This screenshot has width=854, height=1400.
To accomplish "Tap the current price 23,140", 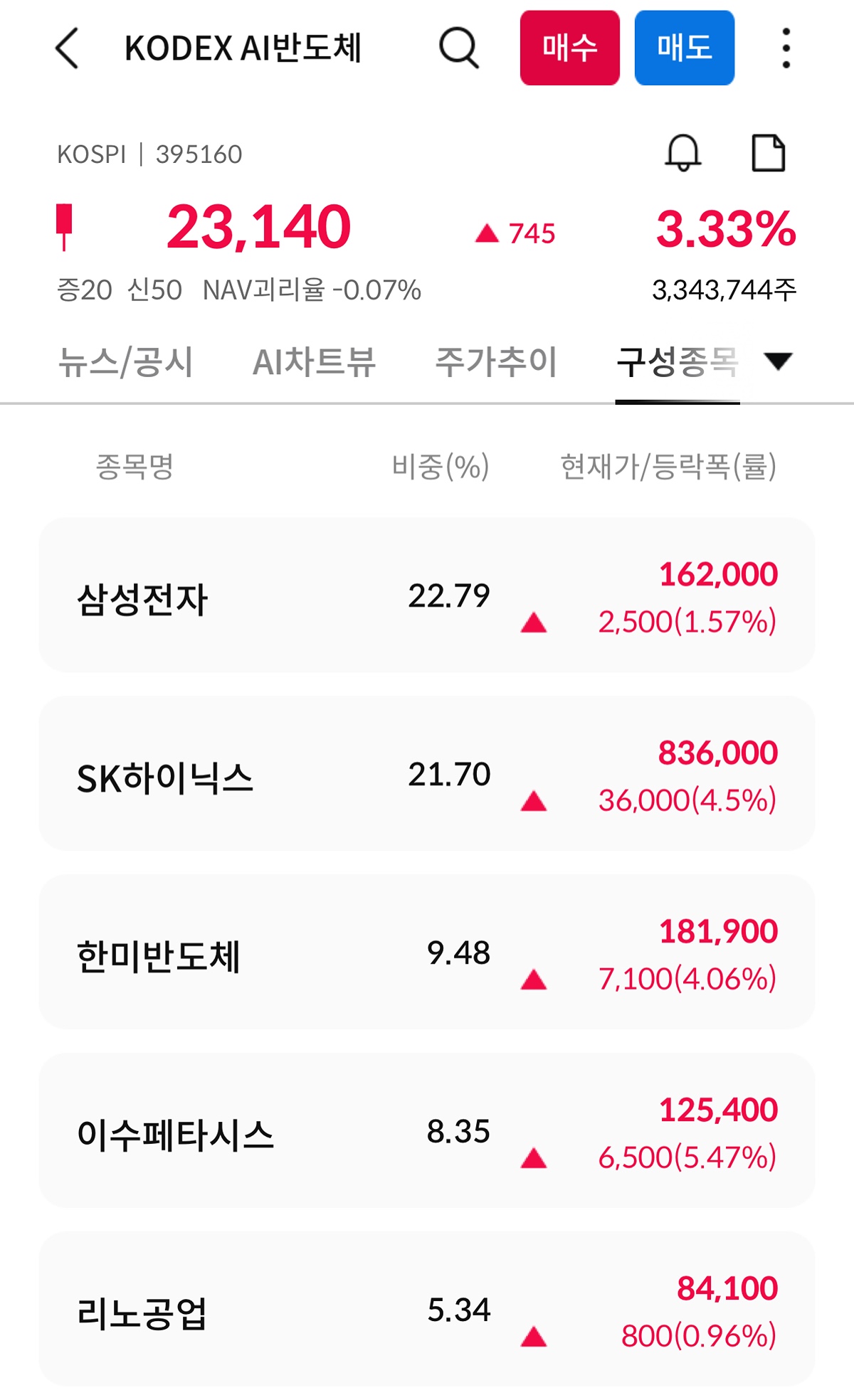I will point(258,227).
